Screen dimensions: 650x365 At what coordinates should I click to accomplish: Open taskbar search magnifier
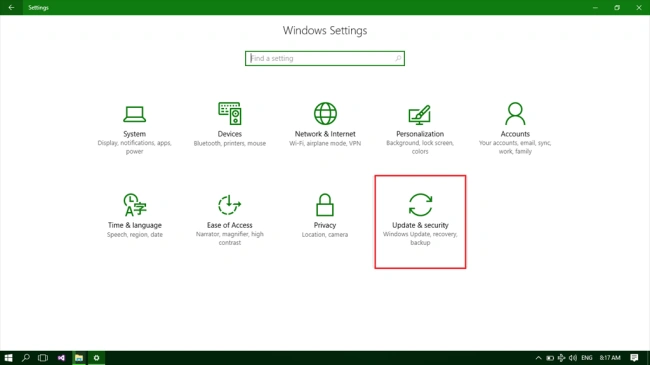pyautogui.click(x=26, y=358)
